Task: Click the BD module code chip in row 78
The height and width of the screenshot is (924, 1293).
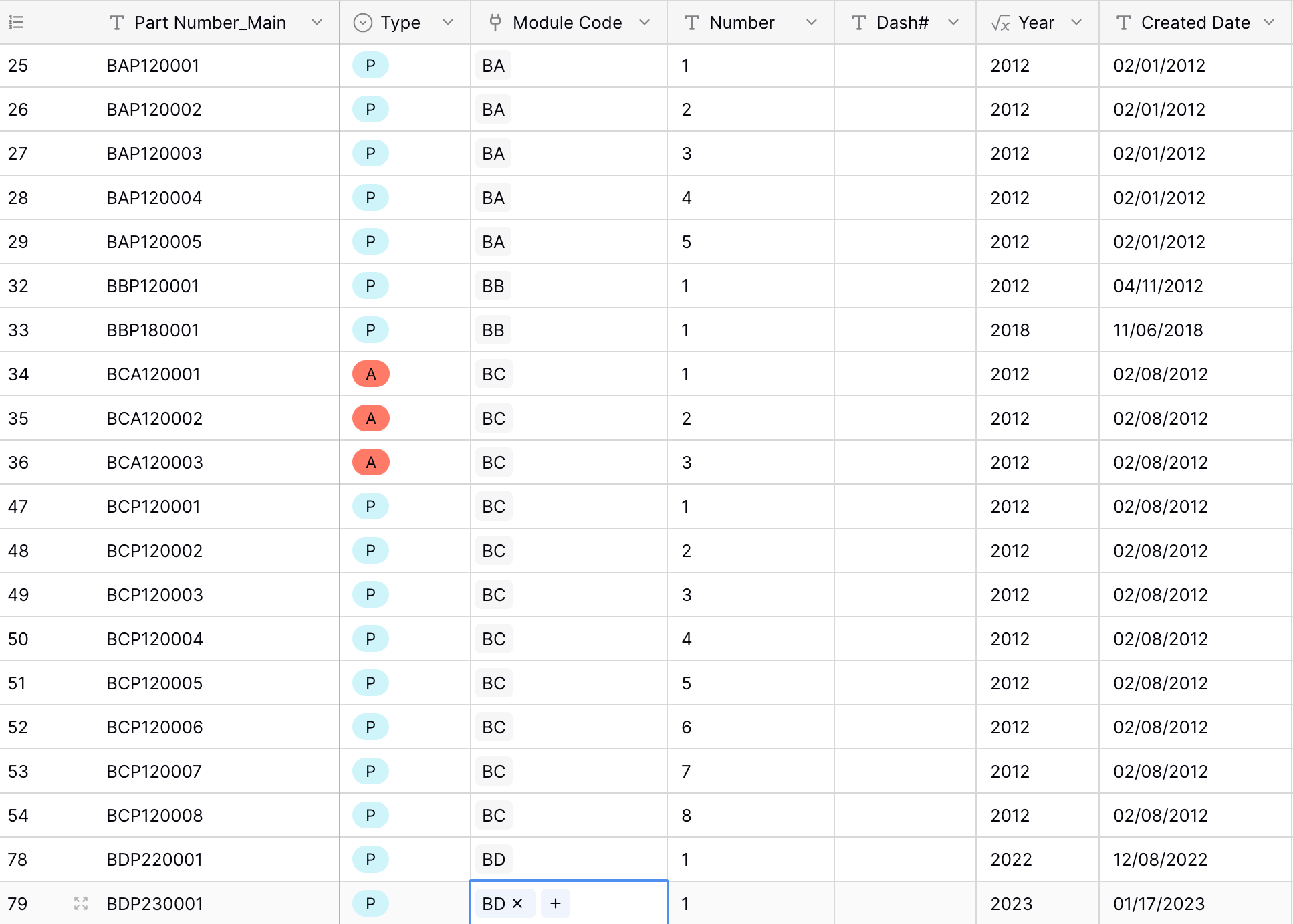Action: 493,859
